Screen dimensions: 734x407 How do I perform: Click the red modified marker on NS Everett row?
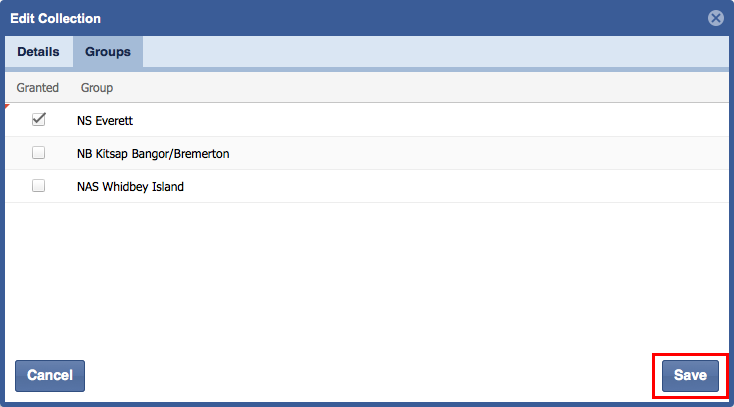pos(8,106)
